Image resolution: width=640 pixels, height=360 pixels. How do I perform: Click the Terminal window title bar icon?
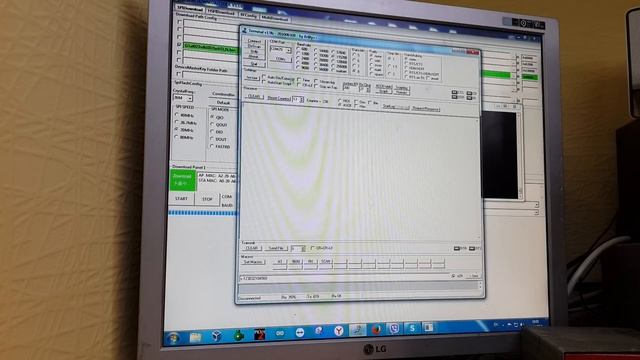point(244,31)
